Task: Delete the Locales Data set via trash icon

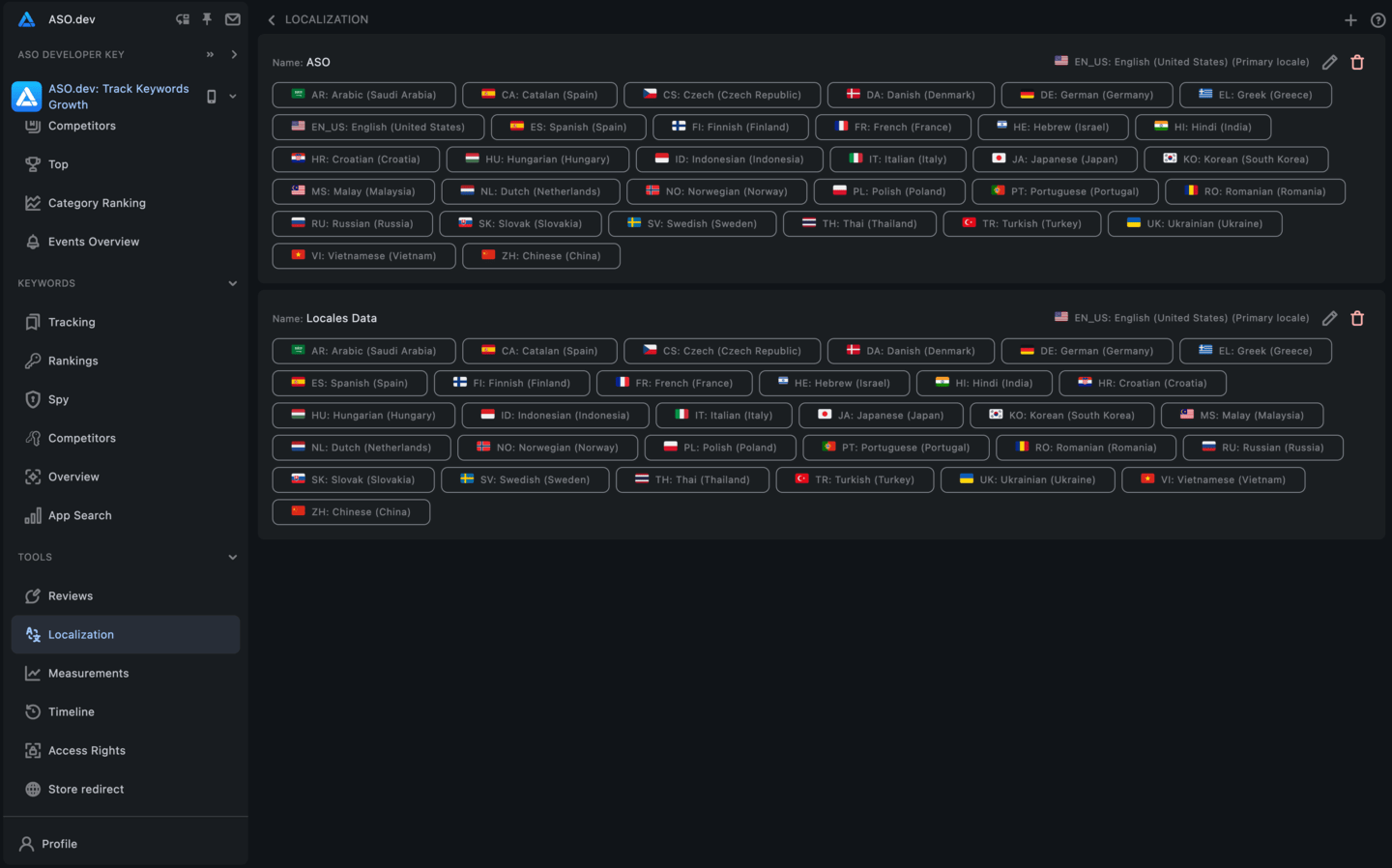Action: click(x=1357, y=318)
